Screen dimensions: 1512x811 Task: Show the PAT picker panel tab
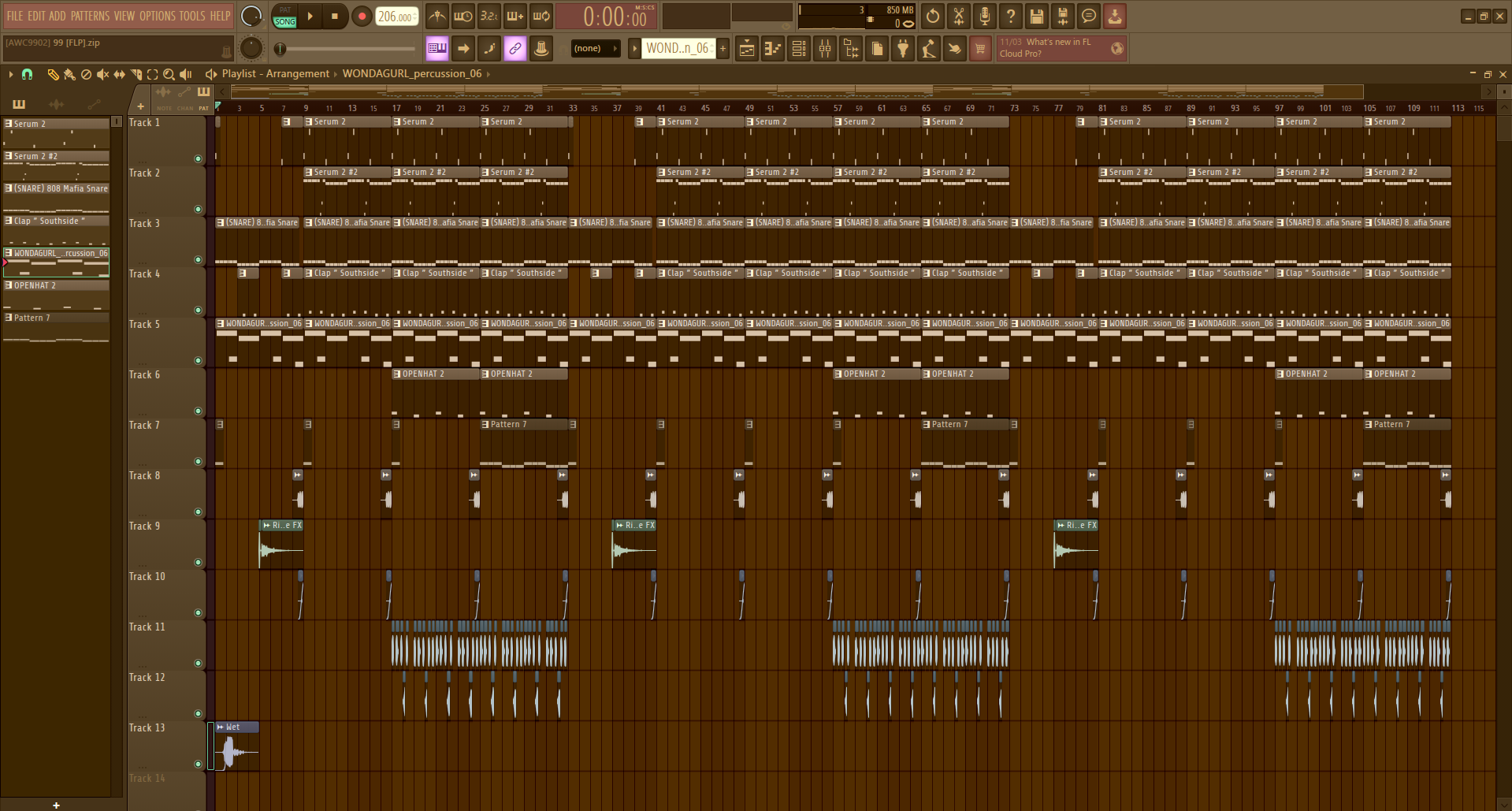203,98
